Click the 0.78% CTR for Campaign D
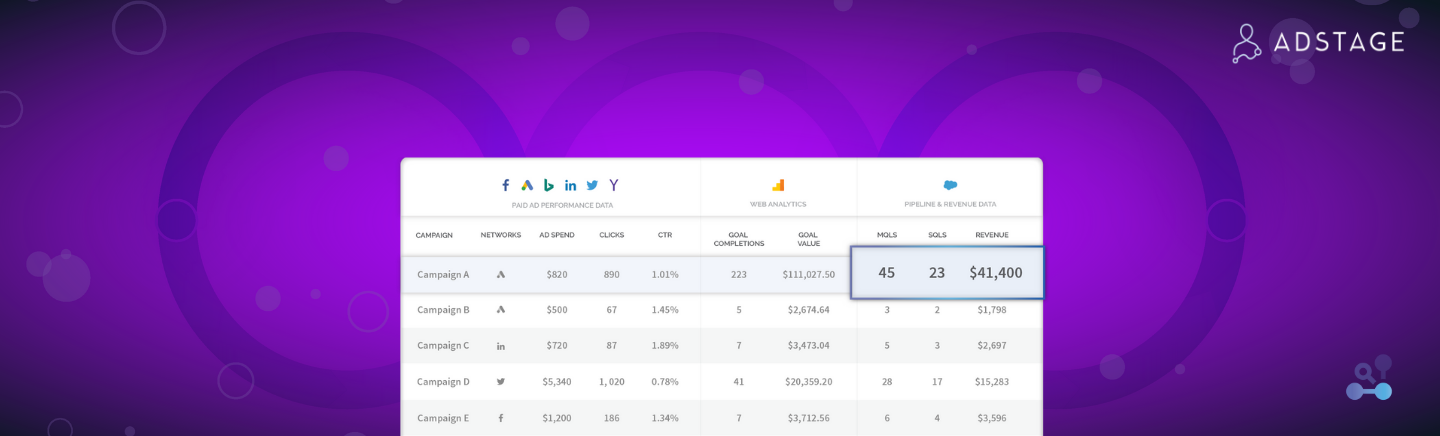Screen dimensions: 1440x436 coord(665,382)
